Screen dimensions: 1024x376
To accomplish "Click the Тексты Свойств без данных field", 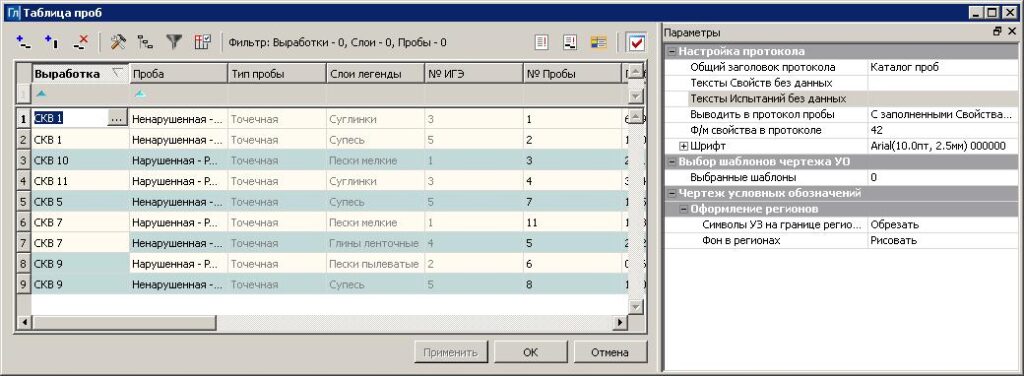I will (x=942, y=83).
